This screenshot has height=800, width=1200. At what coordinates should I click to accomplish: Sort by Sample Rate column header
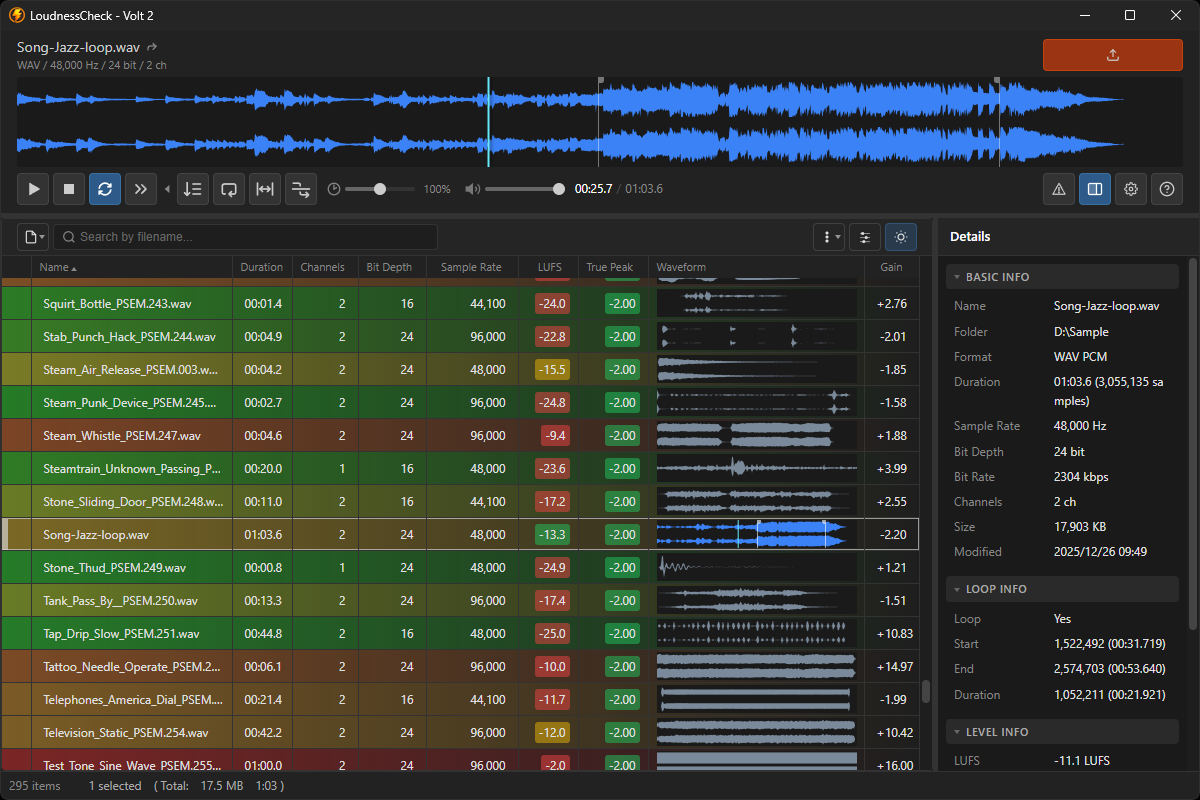click(x=471, y=267)
